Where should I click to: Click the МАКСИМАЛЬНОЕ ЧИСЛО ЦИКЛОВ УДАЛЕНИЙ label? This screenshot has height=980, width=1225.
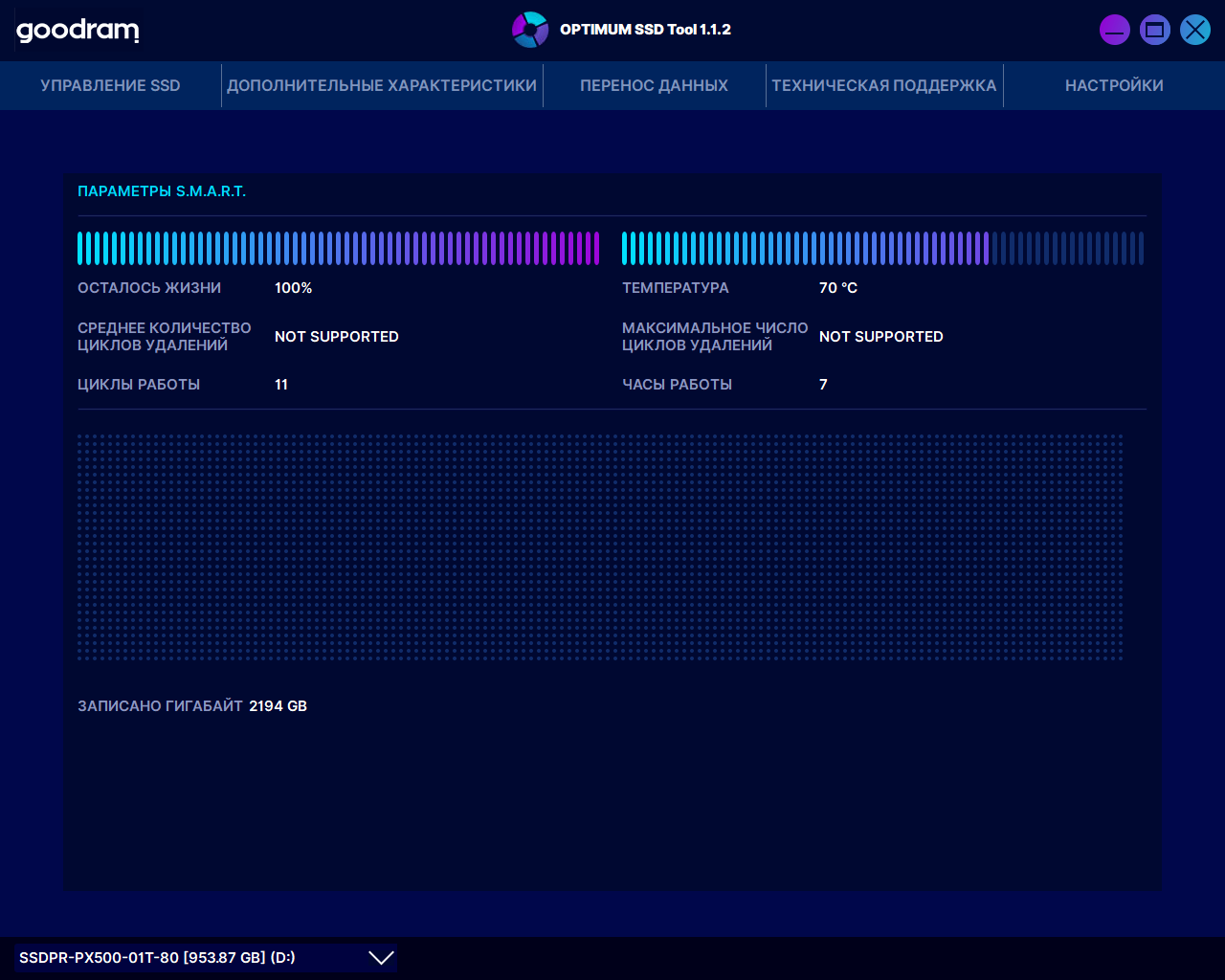pyautogui.click(x=715, y=337)
